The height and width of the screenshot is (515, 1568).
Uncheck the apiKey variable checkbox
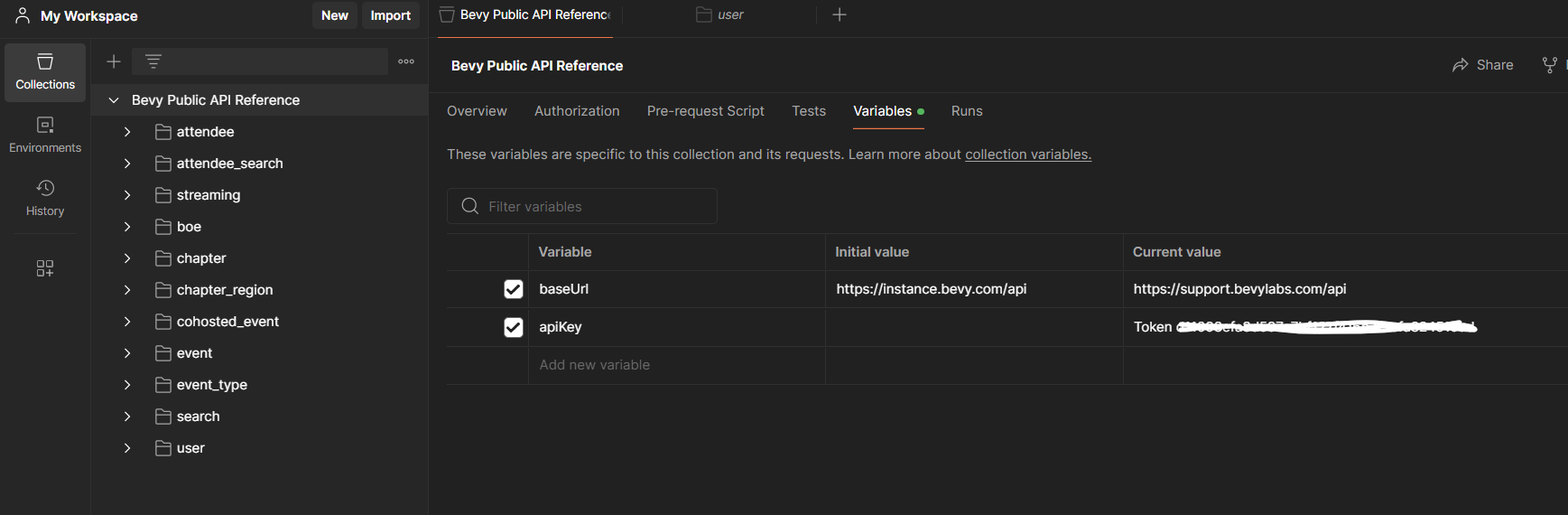[x=514, y=327]
